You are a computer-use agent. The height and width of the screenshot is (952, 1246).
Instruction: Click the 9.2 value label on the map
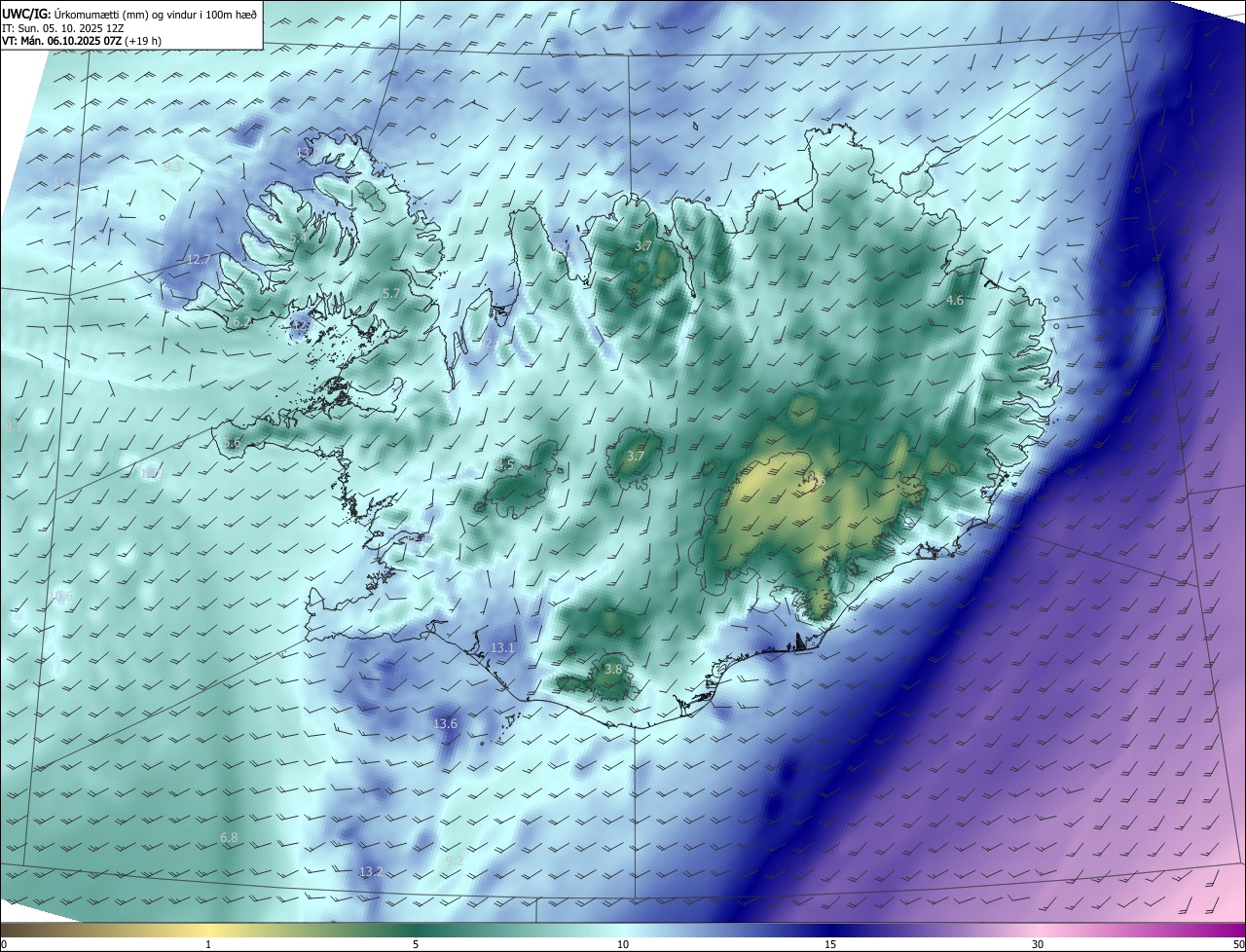coord(454,860)
